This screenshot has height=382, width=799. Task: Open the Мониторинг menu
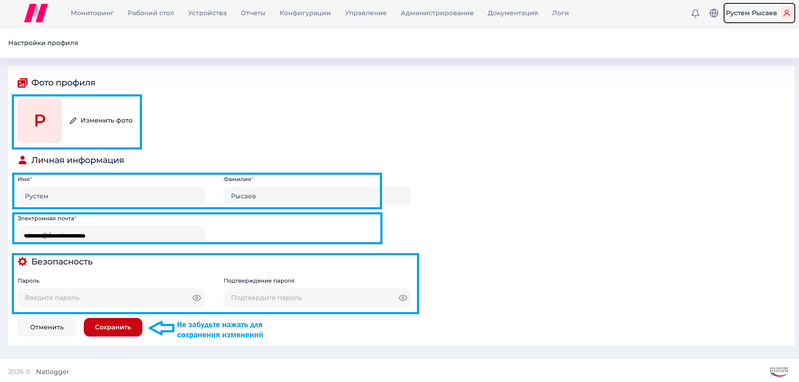(x=92, y=13)
